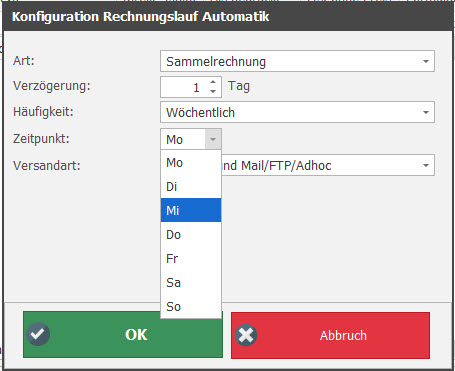The height and width of the screenshot is (371, 455).
Task: Expand the Häufigkeit dropdown arrow
Action: [x=426, y=112]
